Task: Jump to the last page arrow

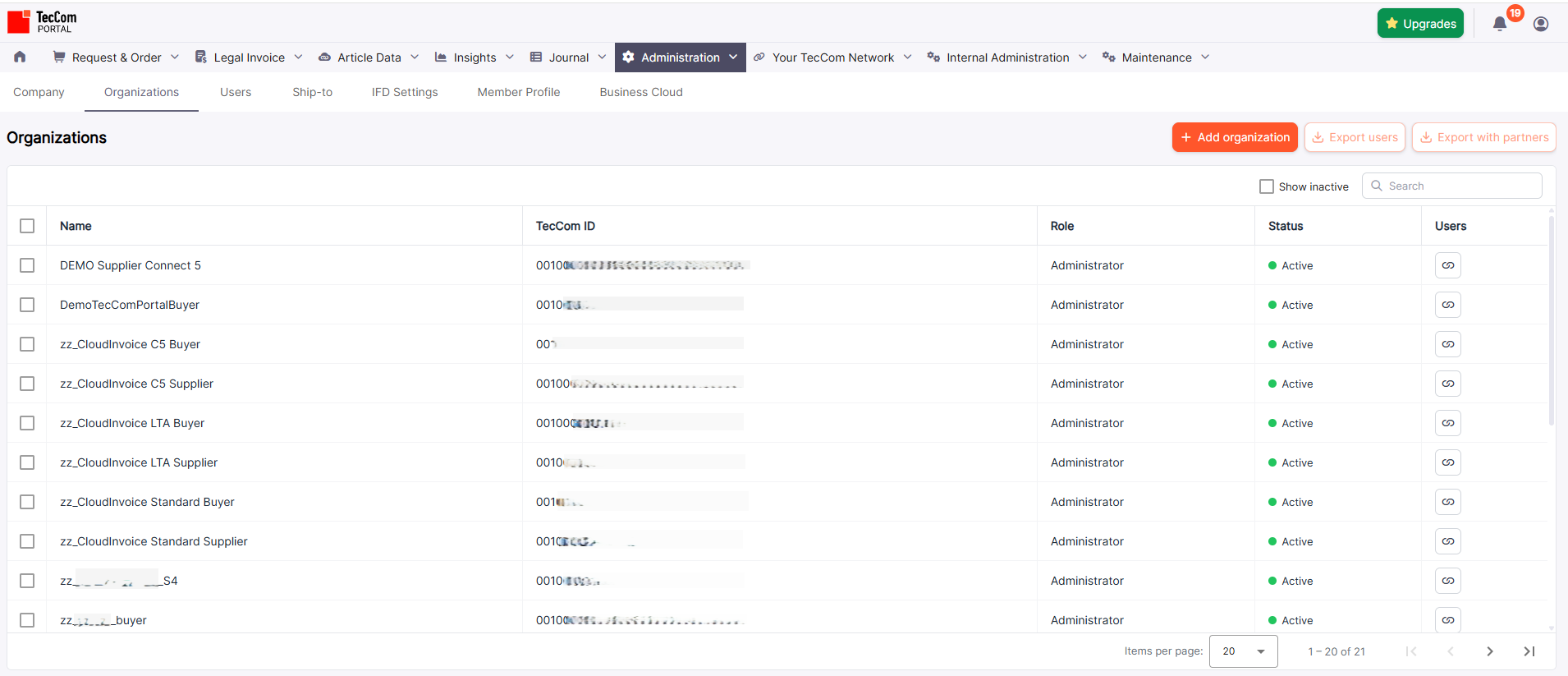Action: [1529, 651]
